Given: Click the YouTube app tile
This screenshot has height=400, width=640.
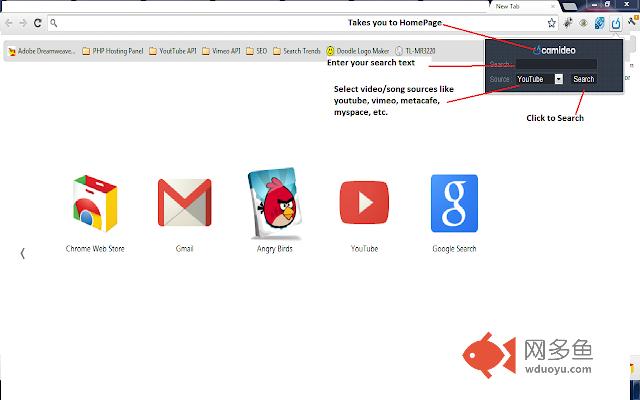Looking at the screenshot, I should [x=364, y=203].
